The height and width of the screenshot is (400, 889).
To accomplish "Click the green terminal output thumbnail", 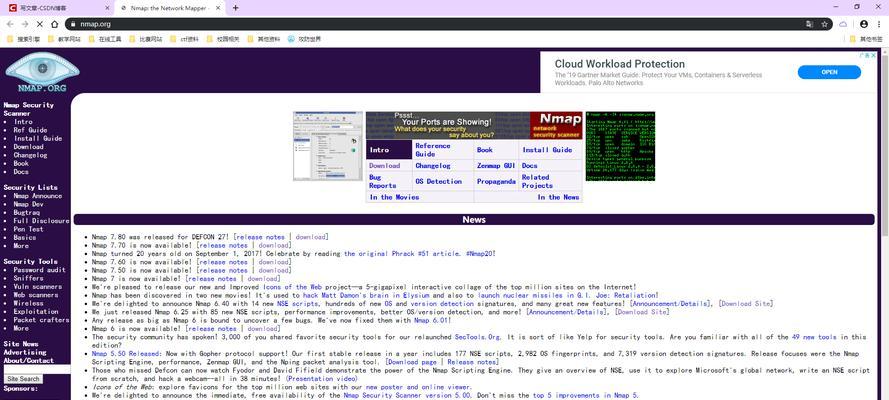I will 620,146.
